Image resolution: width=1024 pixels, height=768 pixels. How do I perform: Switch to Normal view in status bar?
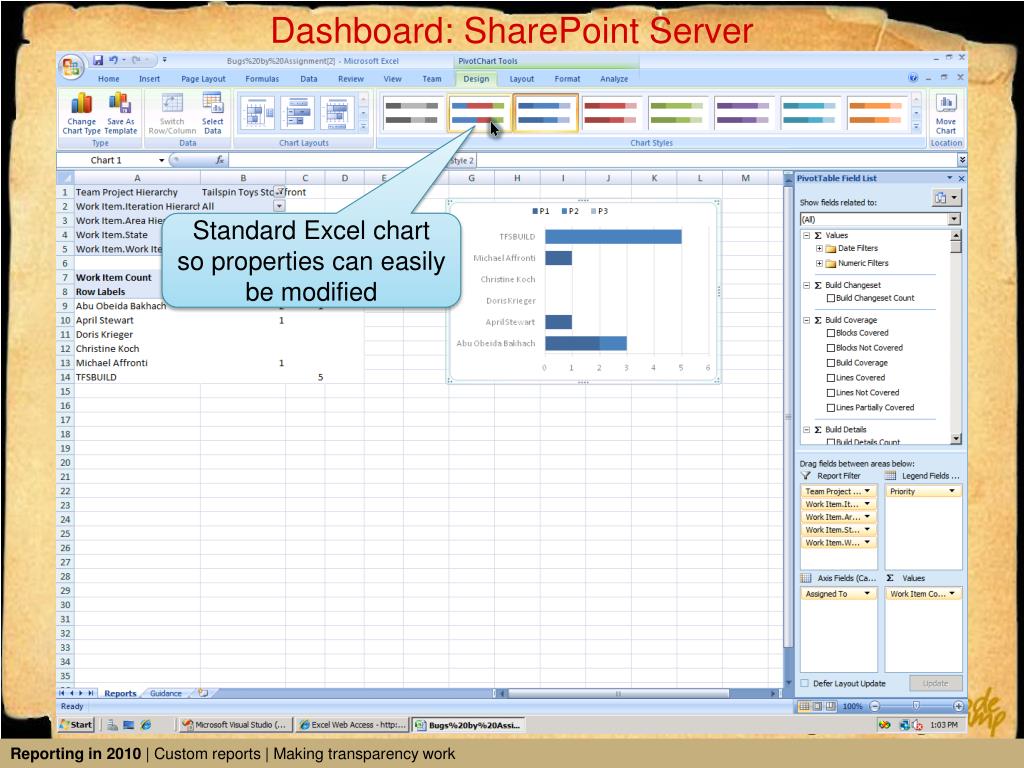pos(805,706)
